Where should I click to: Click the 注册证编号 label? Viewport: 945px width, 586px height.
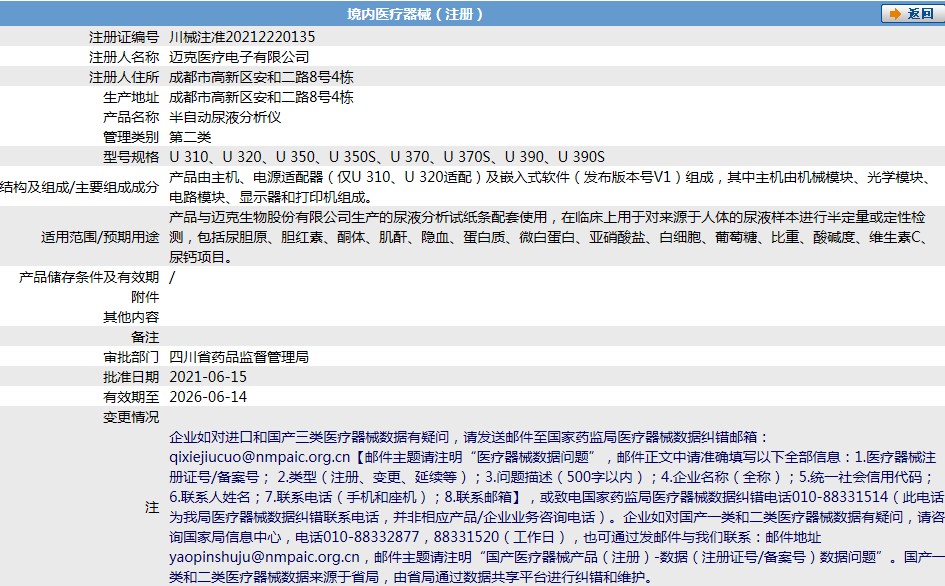[x=124, y=37]
